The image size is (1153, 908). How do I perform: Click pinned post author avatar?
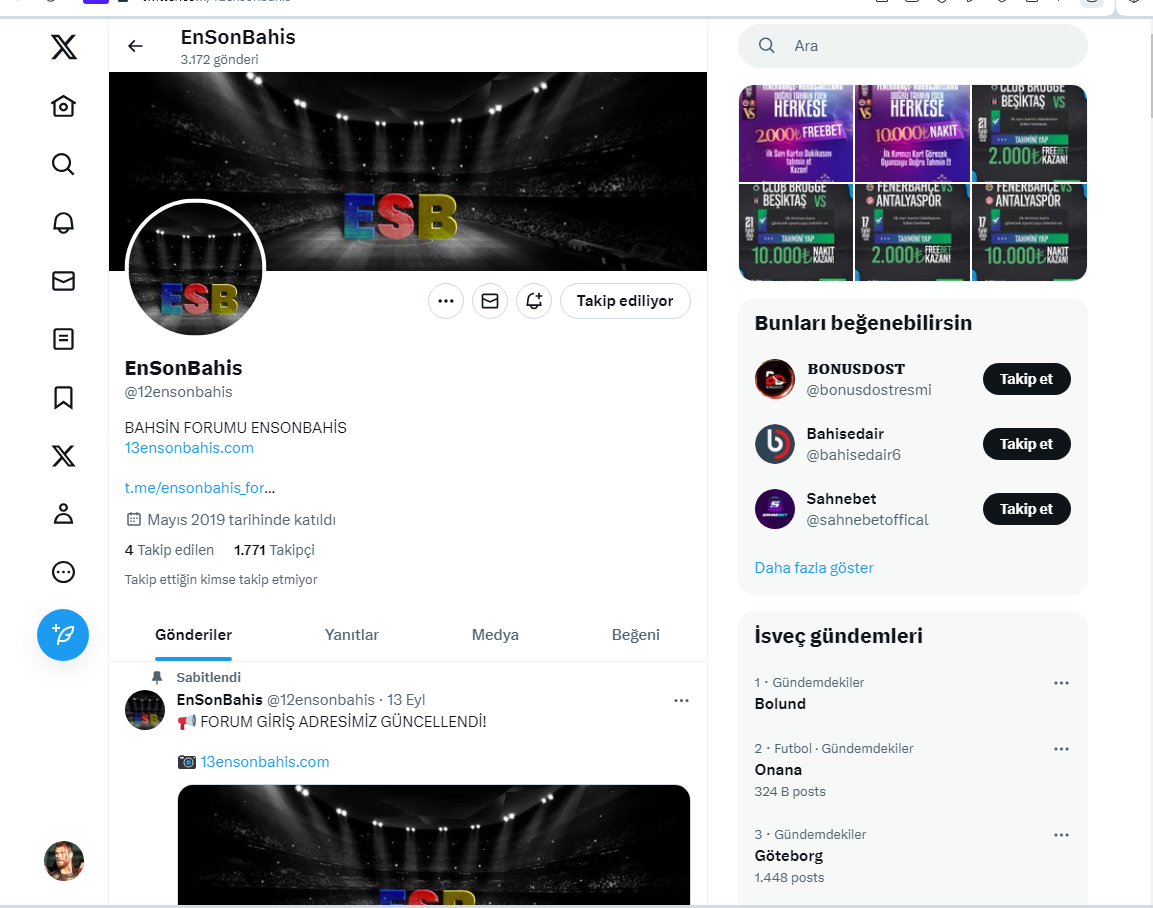point(145,710)
